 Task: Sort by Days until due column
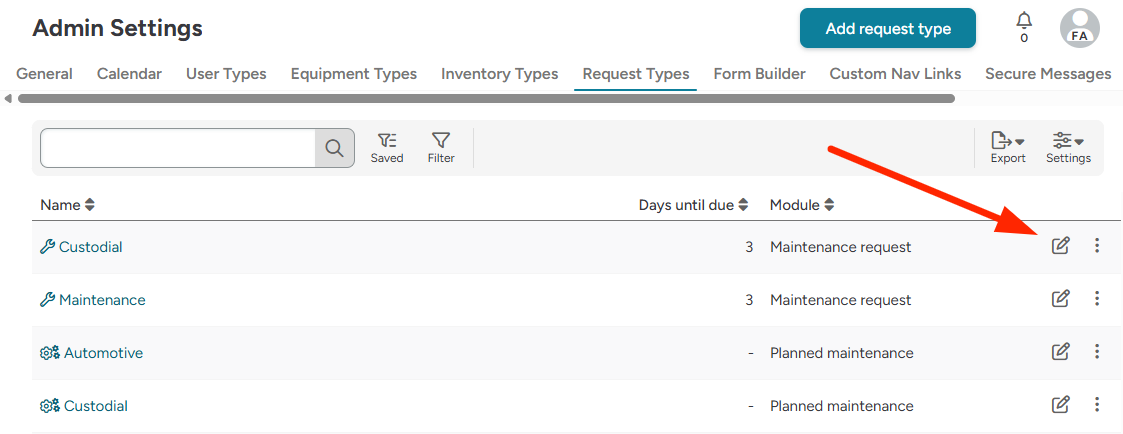[x=693, y=205]
